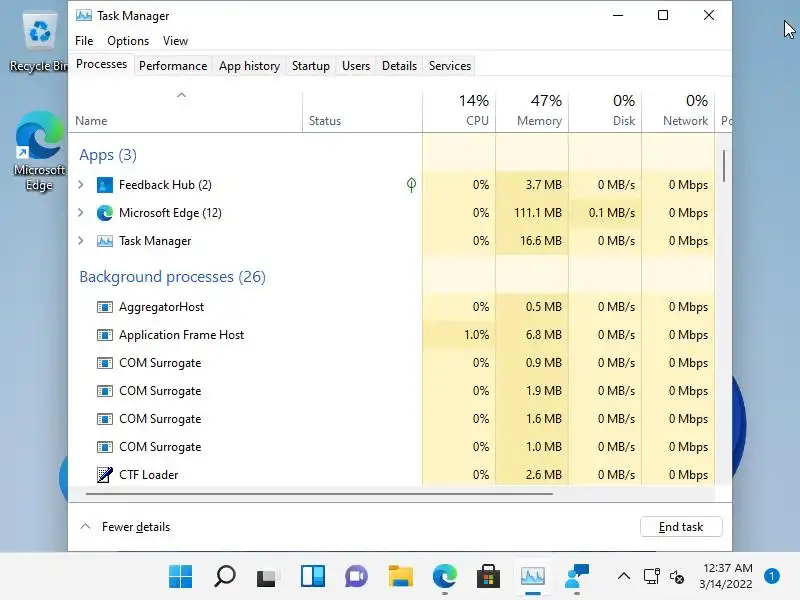Viewport: 800px width, 600px height.
Task: Select the Background processes (26) header
Action: click(x=172, y=277)
